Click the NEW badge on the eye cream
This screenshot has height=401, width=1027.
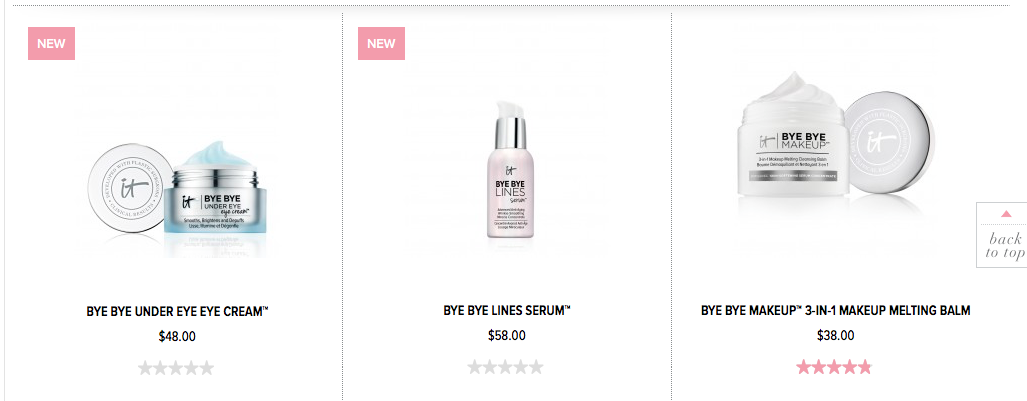52,44
